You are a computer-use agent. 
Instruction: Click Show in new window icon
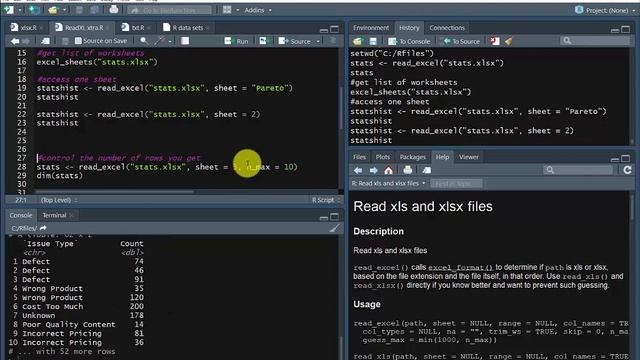[46, 41]
